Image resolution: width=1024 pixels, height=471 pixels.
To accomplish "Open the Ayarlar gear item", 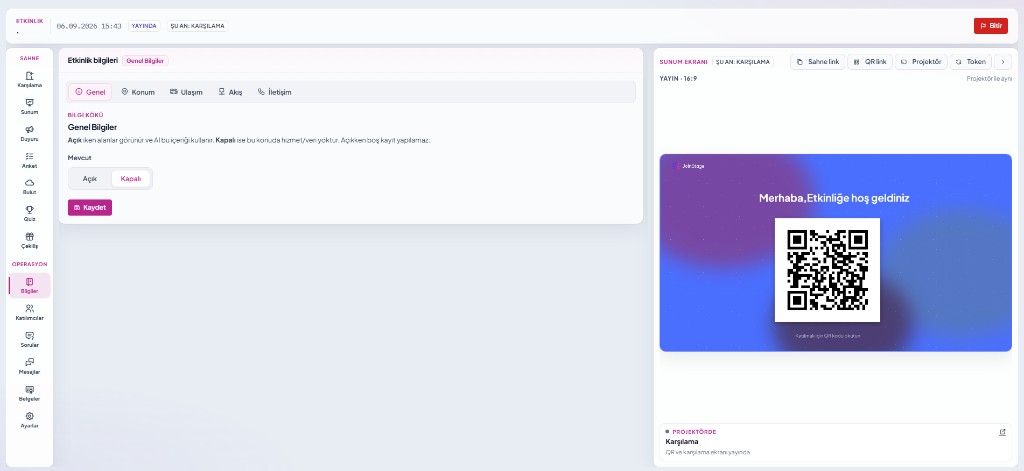I will pyautogui.click(x=29, y=420).
